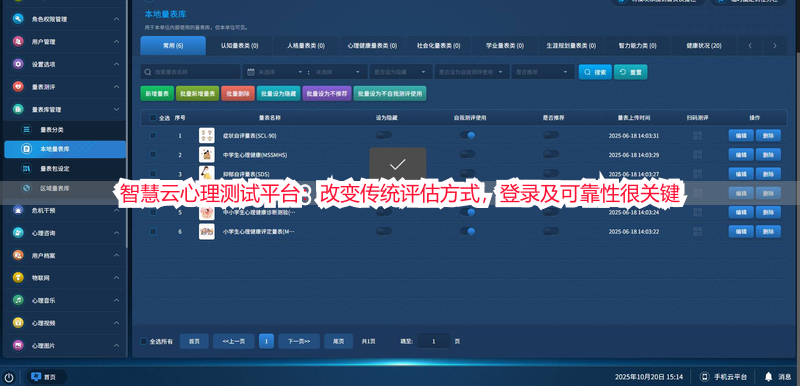This screenshot has height=386, width=800.
Task: Click the calendar icon in date range field
Action: 251,72
